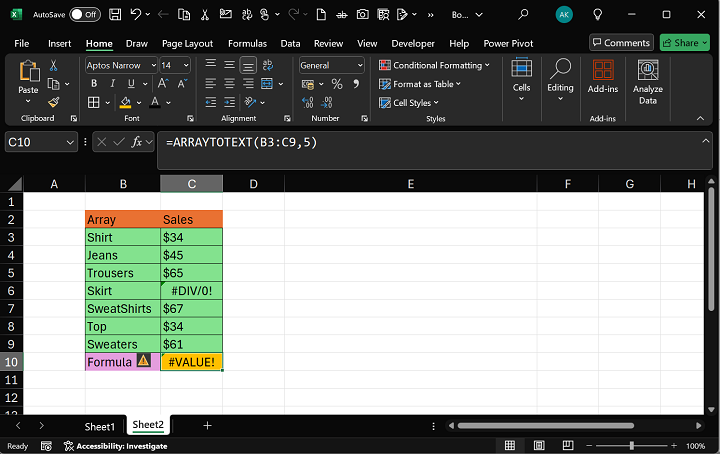
Task: Adjust the zoom slider
Action: pos(631,446)
